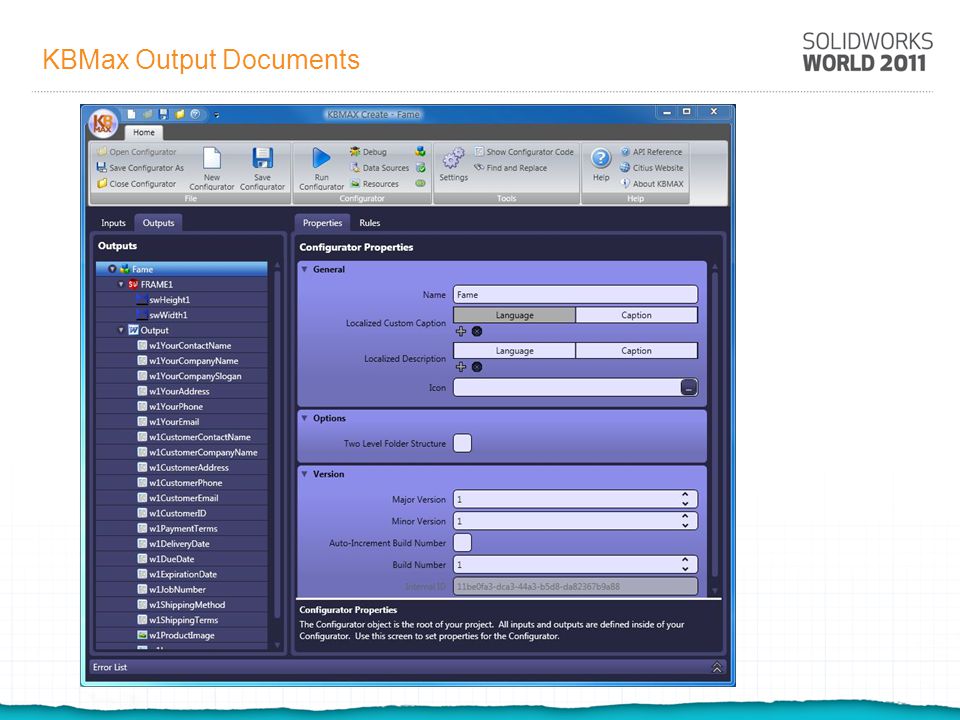Open API Reference
Image resolution: width=960 pixels, height=720 pixels.
(651, 152)
